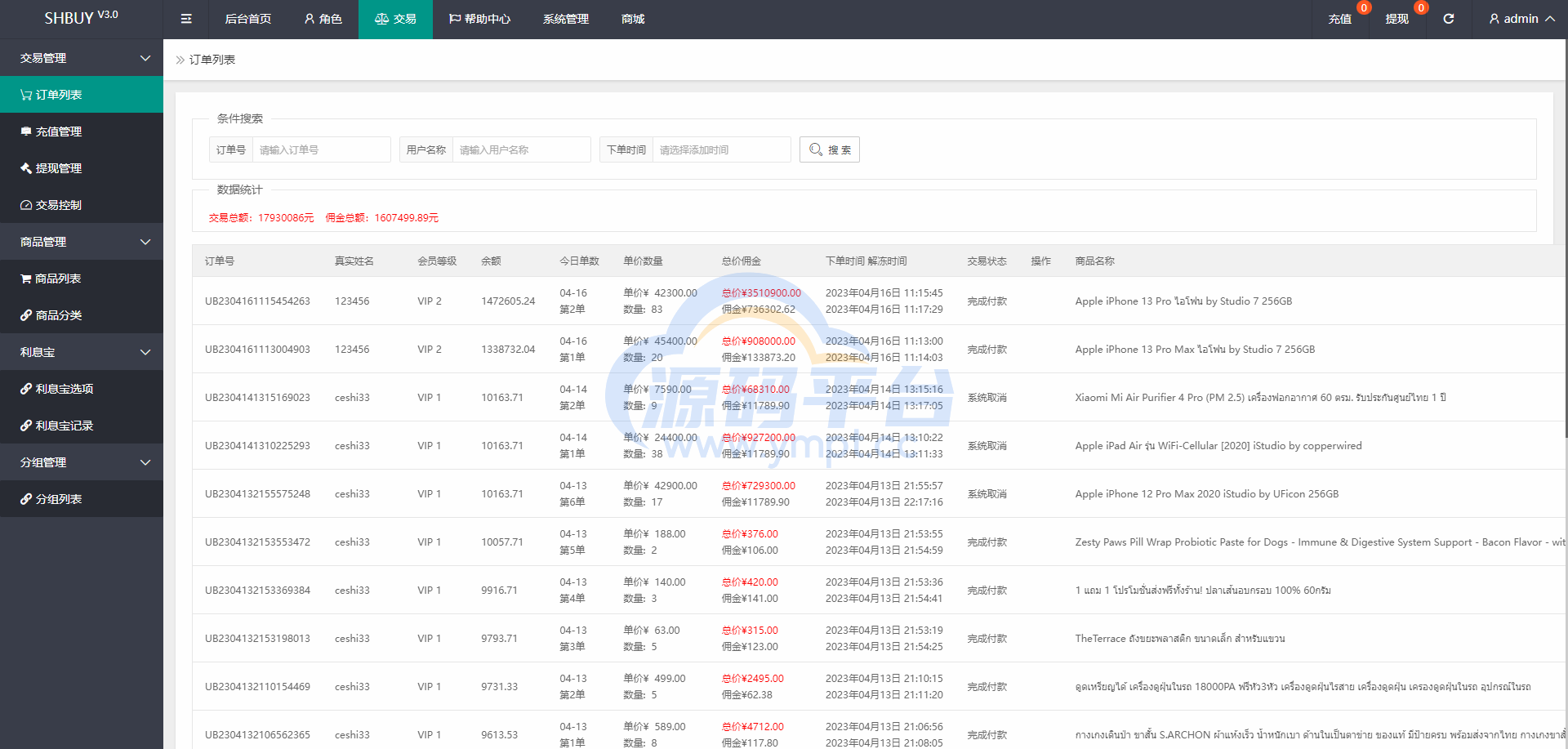Open 充值 recharge notifications in header
1568x749 pixels.
click(x=1339, y=19)
